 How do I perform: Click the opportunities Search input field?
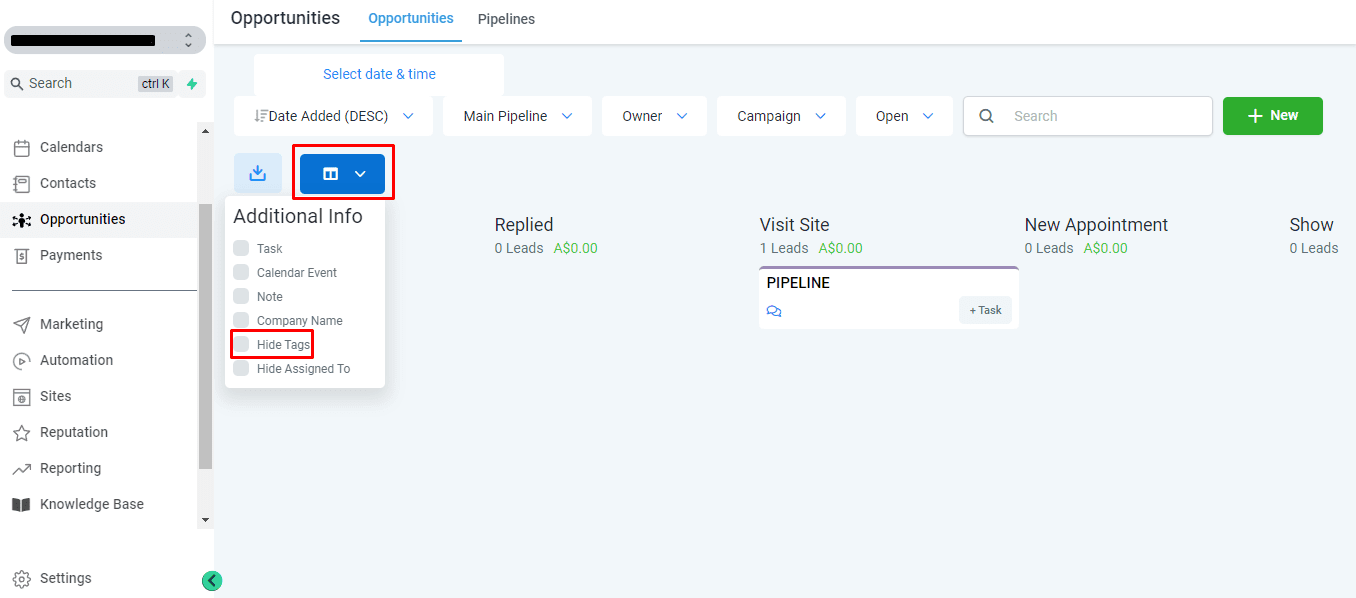pos(1088,116)
